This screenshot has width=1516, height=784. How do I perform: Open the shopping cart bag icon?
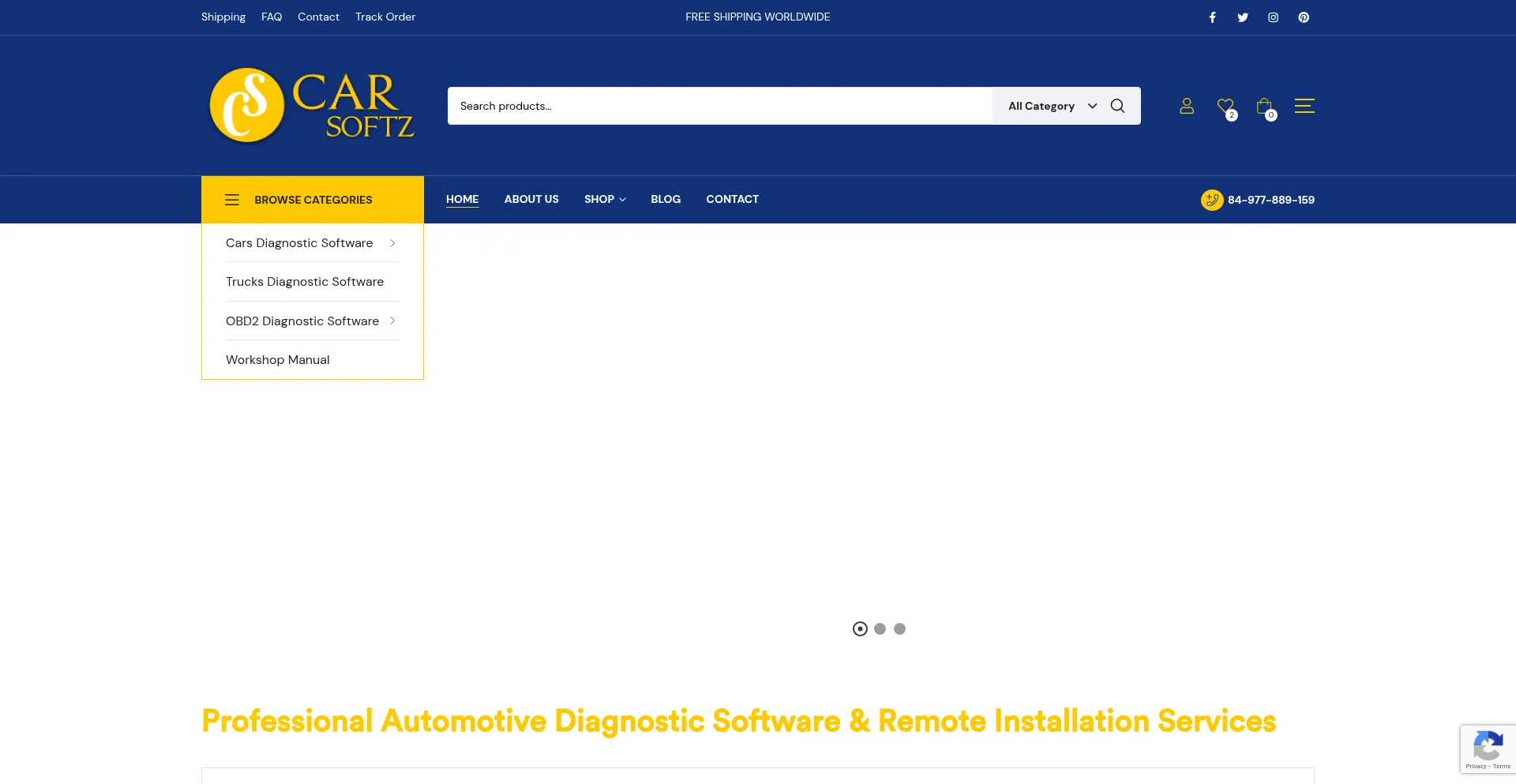[x=1263, y=106]
